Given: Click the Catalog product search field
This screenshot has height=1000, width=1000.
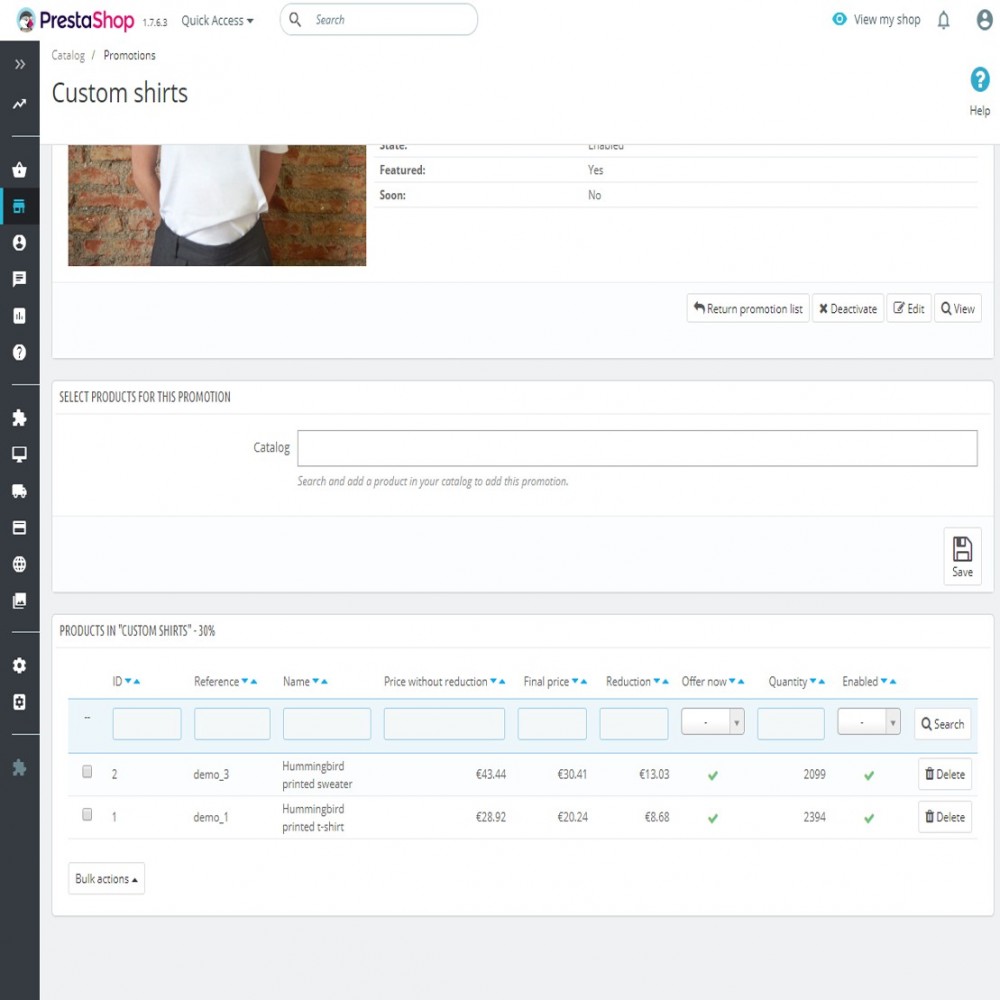Looking at the screenshot, I should [637, 448].
